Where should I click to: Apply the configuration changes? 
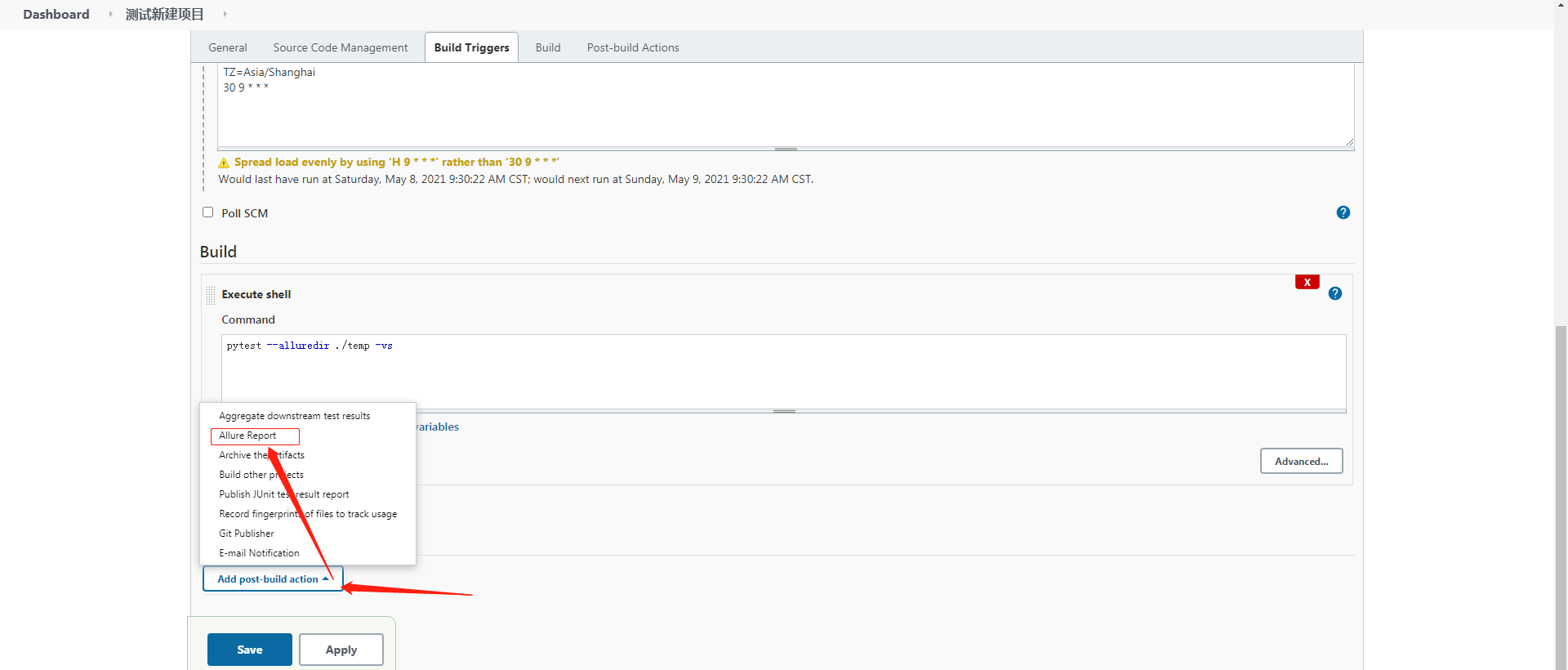click(x=341, y=650)
